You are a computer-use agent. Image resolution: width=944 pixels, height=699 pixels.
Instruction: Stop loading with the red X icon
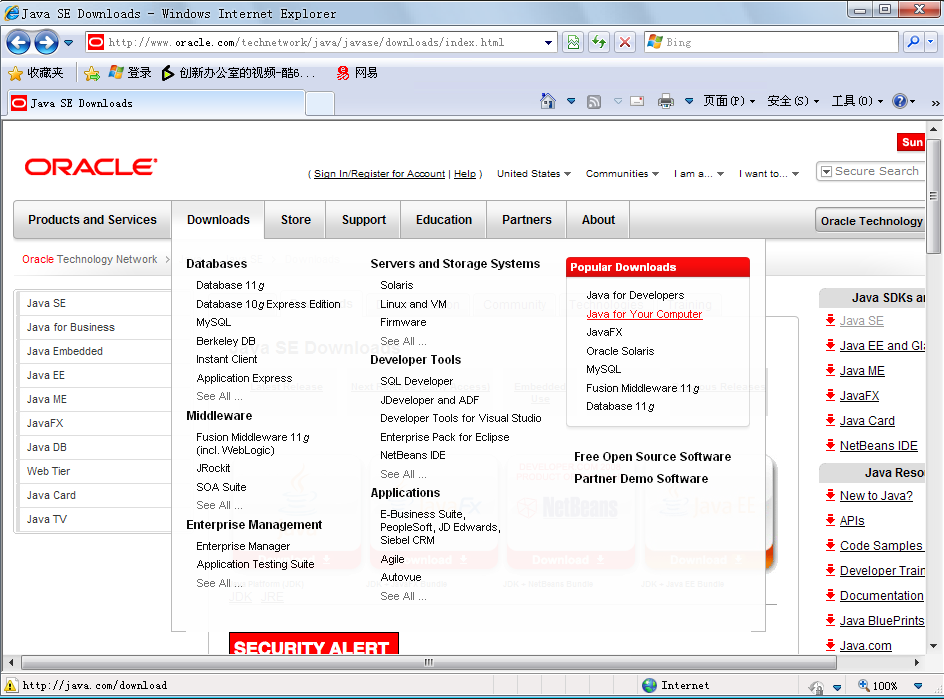pyautogui.click(x=625, y=42)
